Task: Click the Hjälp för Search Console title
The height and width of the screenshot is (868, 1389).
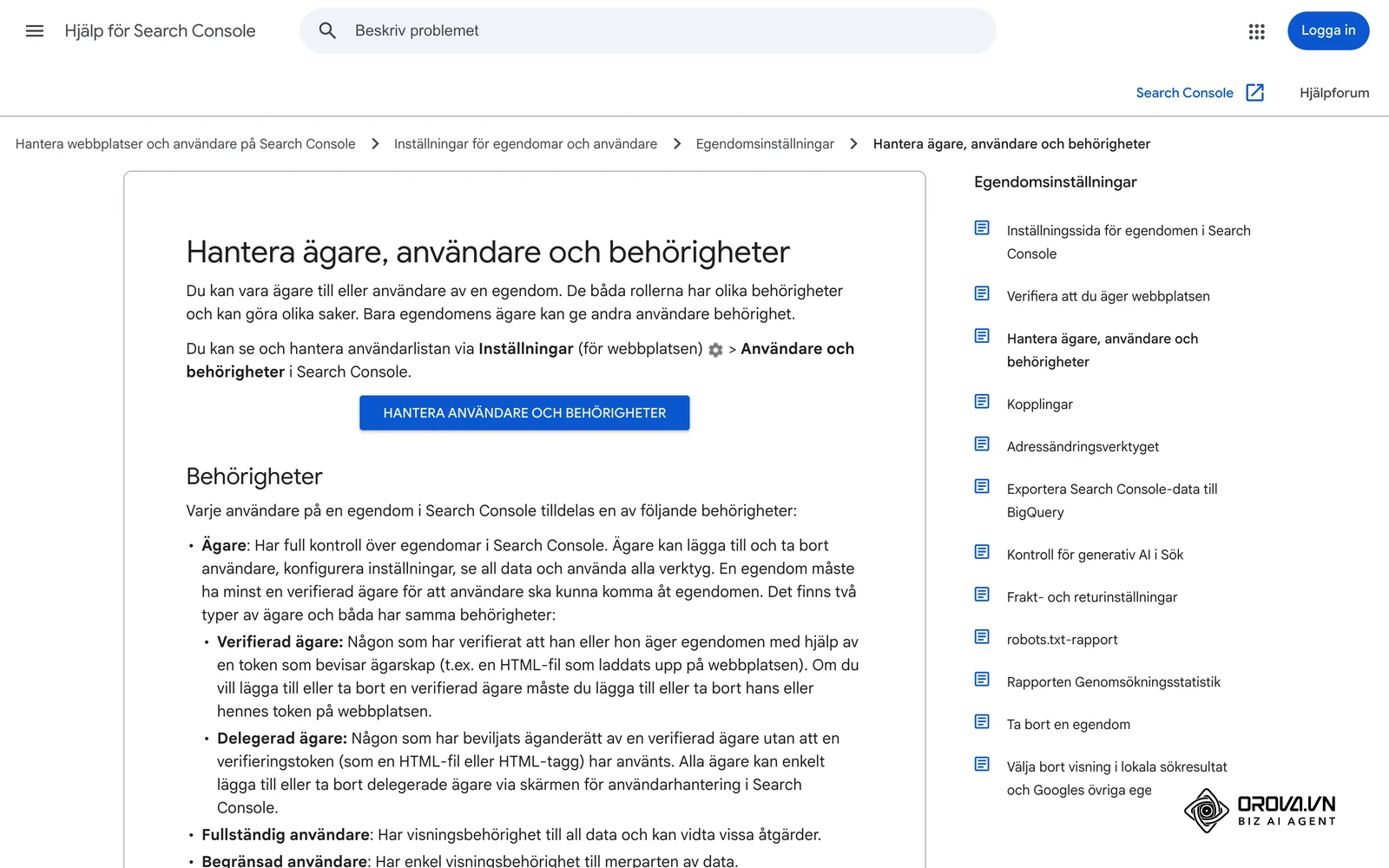Action: pos(160,31)
